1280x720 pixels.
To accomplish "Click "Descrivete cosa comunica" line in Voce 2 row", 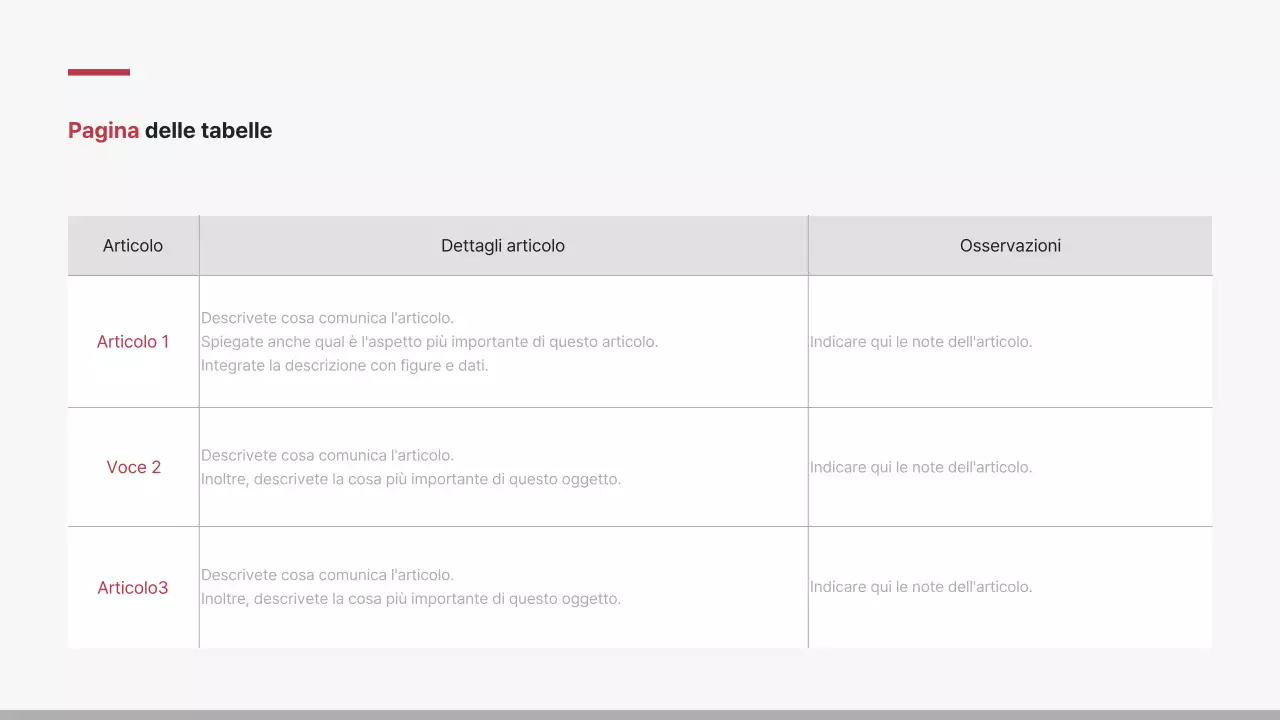I will click(327, 455).
